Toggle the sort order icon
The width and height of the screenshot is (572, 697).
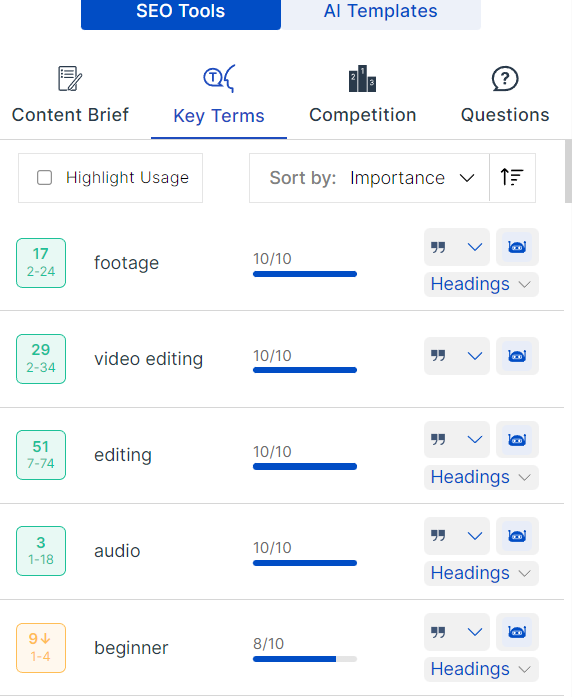click(512, 178)
